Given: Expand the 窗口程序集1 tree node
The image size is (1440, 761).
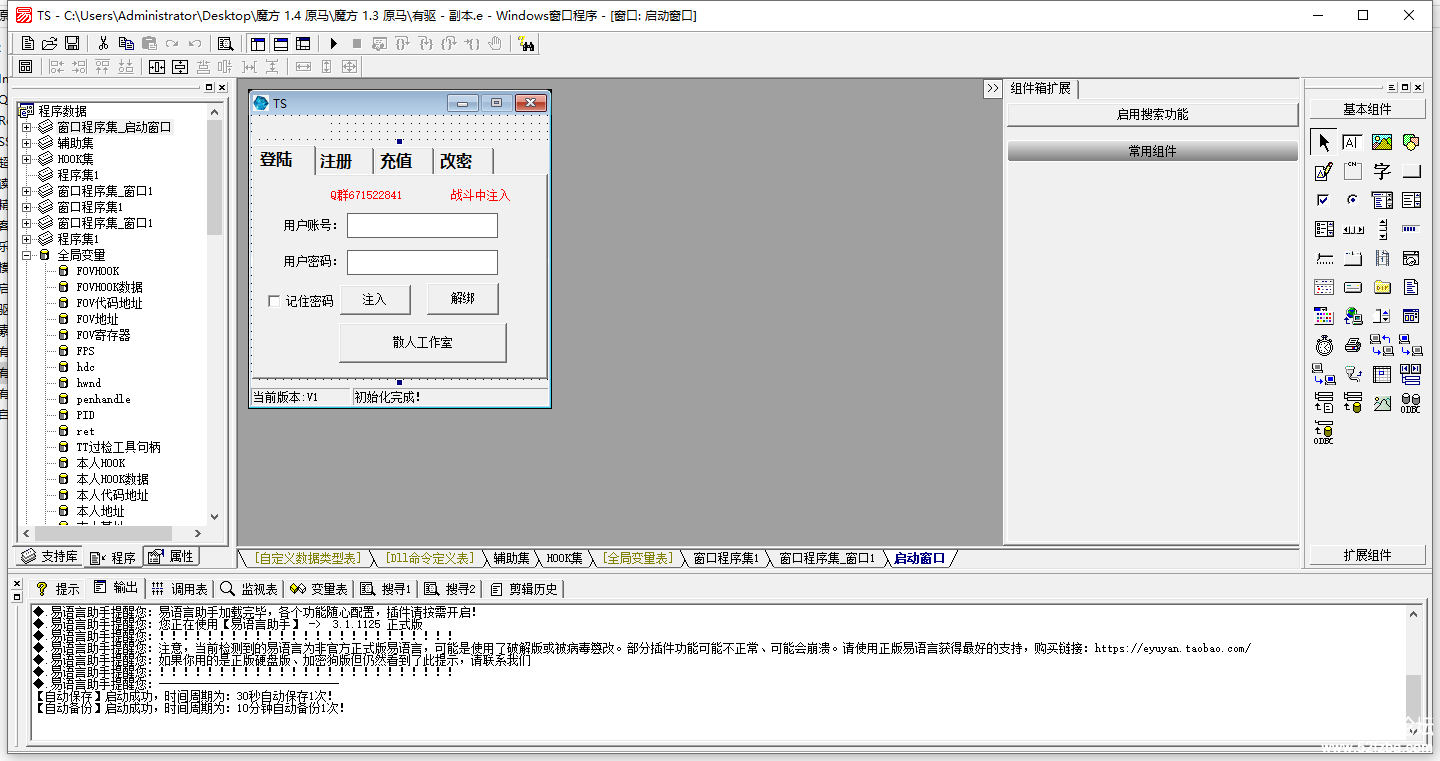Looking at the screenshot, I should click(27, 207).
